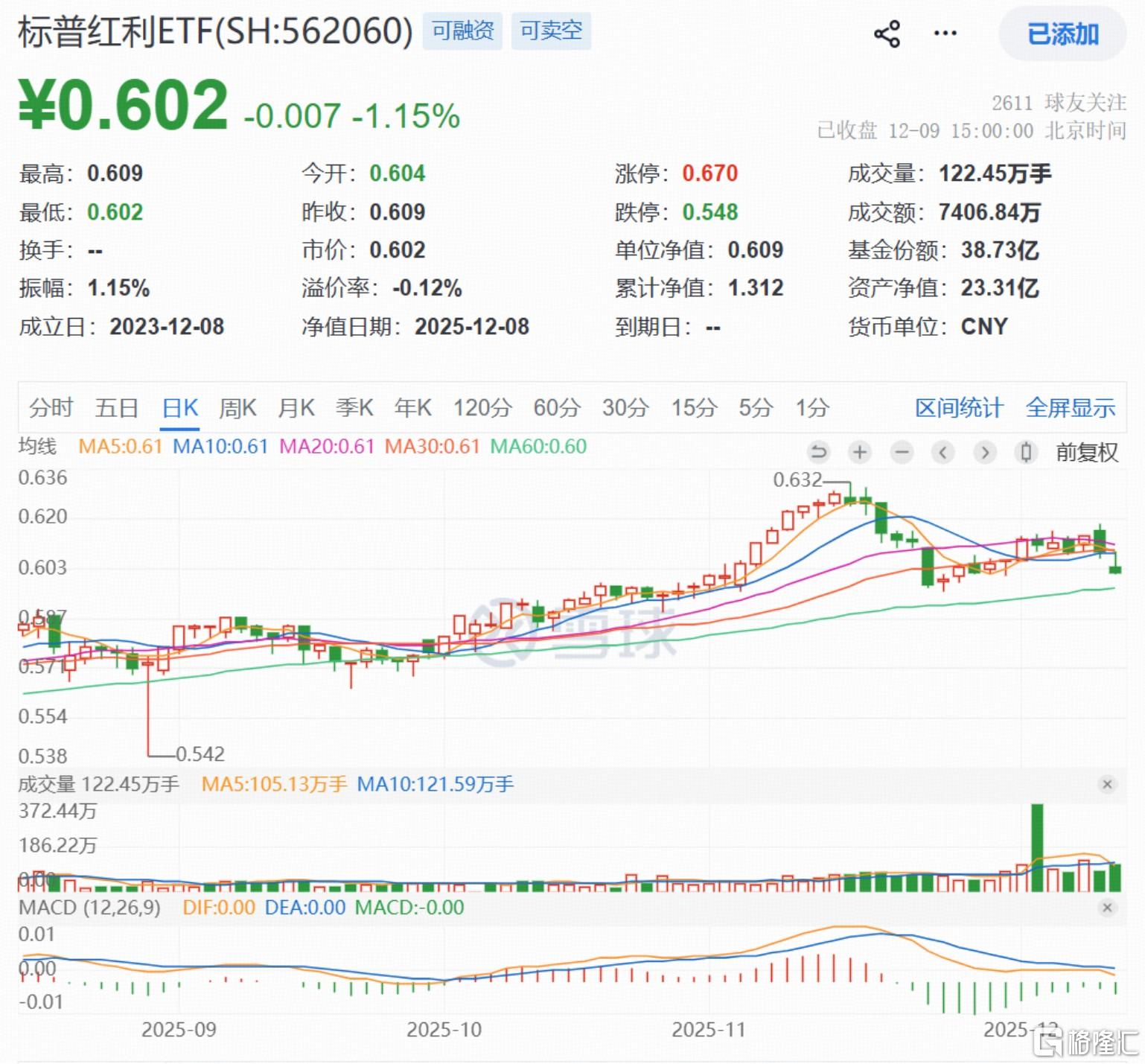Viewport: 1145px width, 1064px height.
Task: Click the 2025-11 date axis label
Action: click(708, 1030)
